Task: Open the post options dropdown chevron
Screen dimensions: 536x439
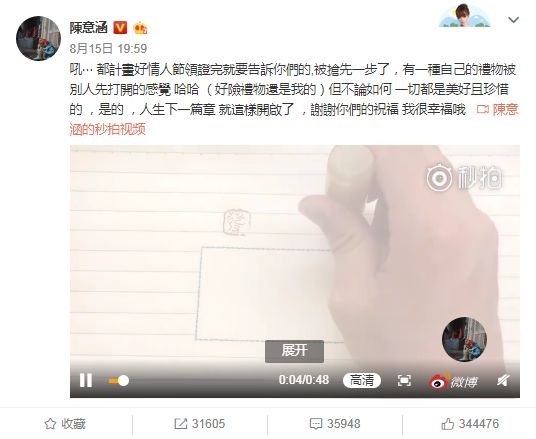Action: point(513,20)
